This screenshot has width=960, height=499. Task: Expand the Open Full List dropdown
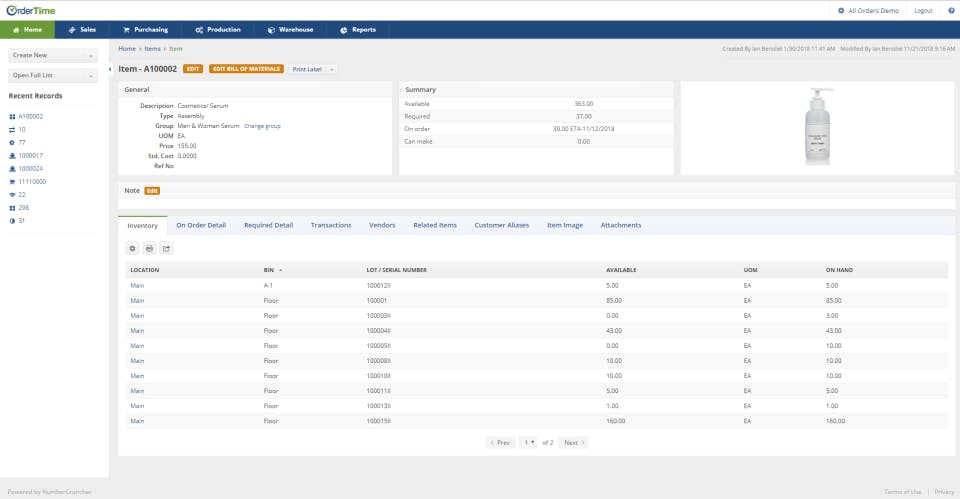pyautogui.click(x=53, y=75)
